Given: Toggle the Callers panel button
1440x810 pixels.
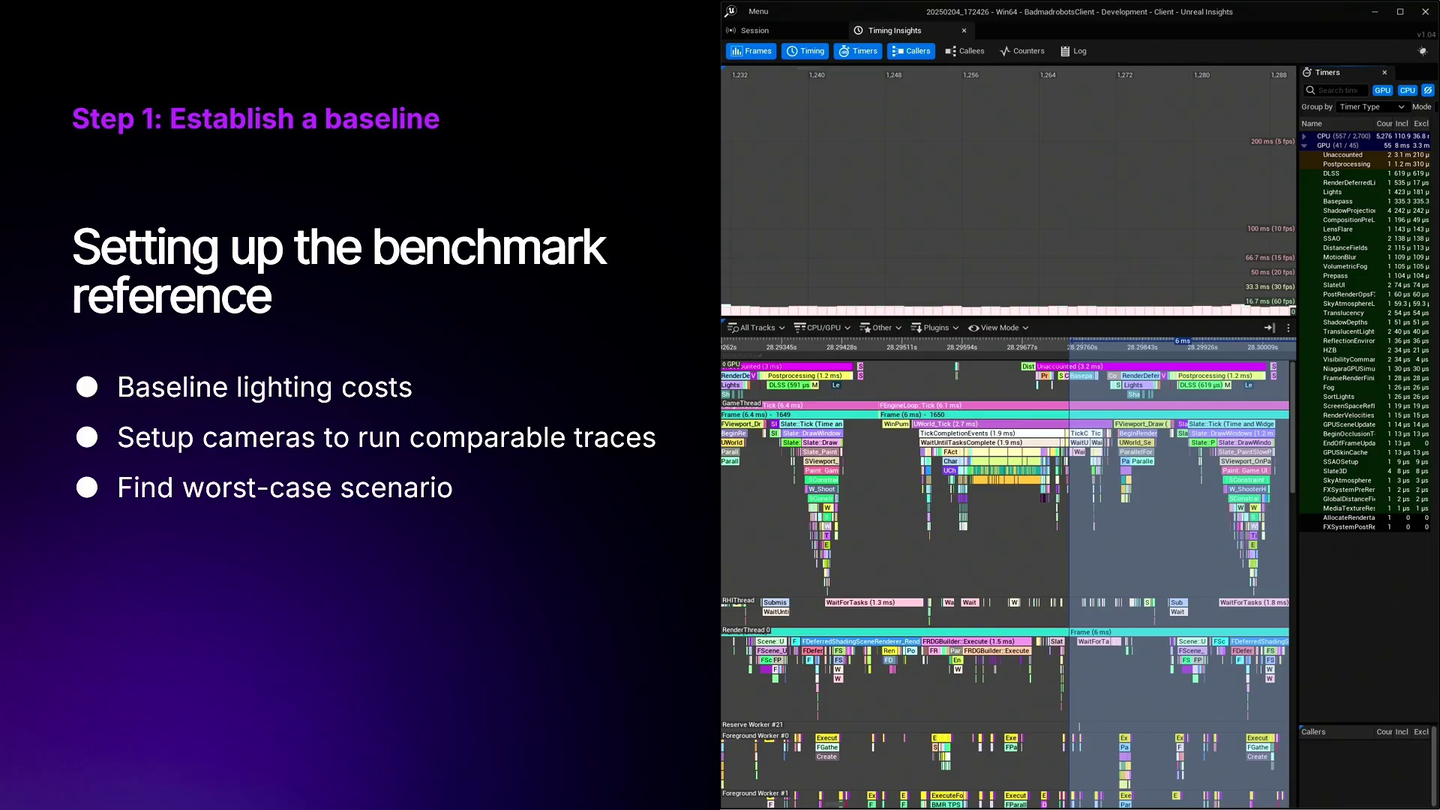Looking at the screenshot, I should click(911, 51).
